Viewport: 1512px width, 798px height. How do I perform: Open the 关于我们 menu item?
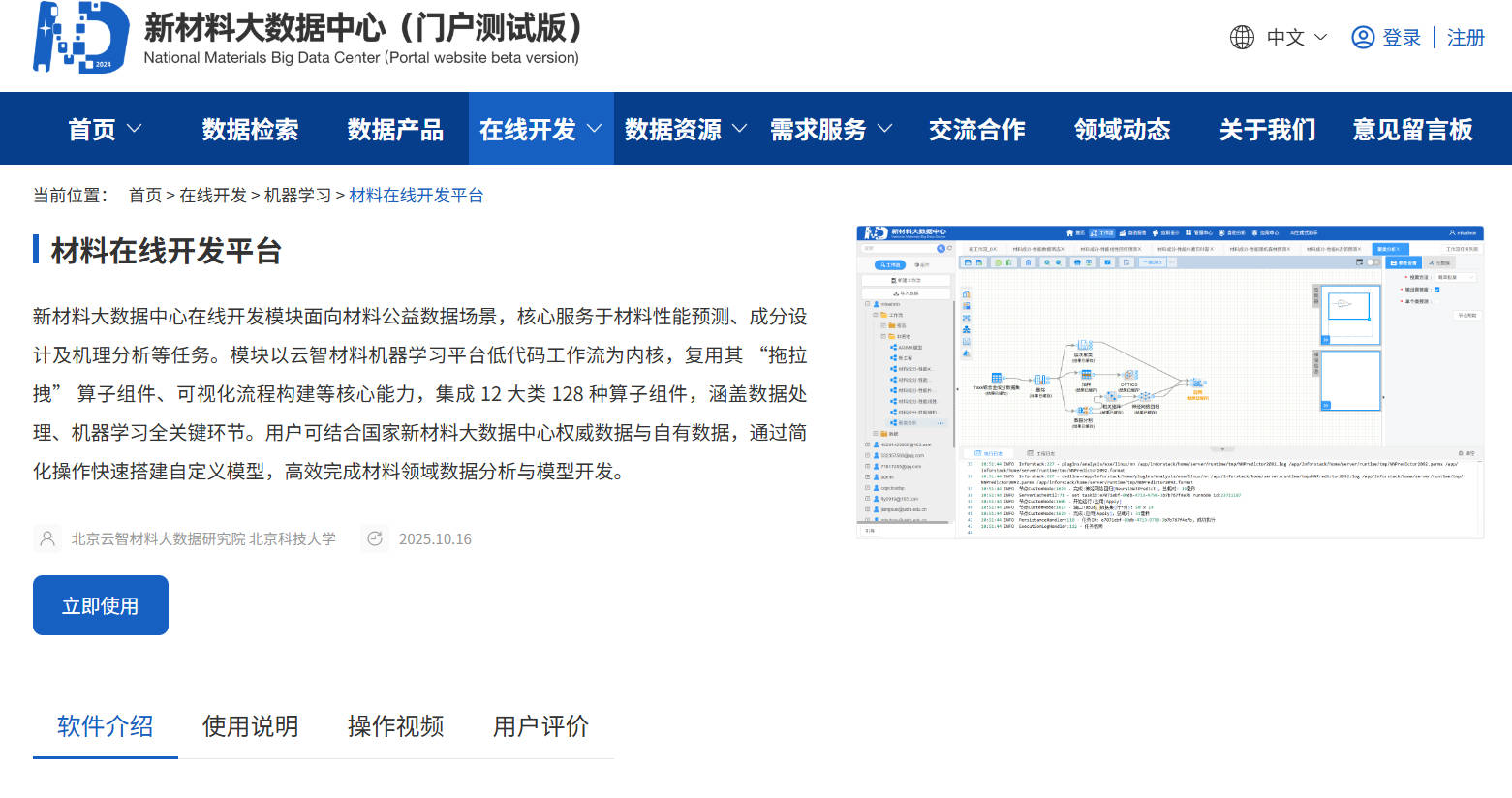click(x=1266, y=128)
